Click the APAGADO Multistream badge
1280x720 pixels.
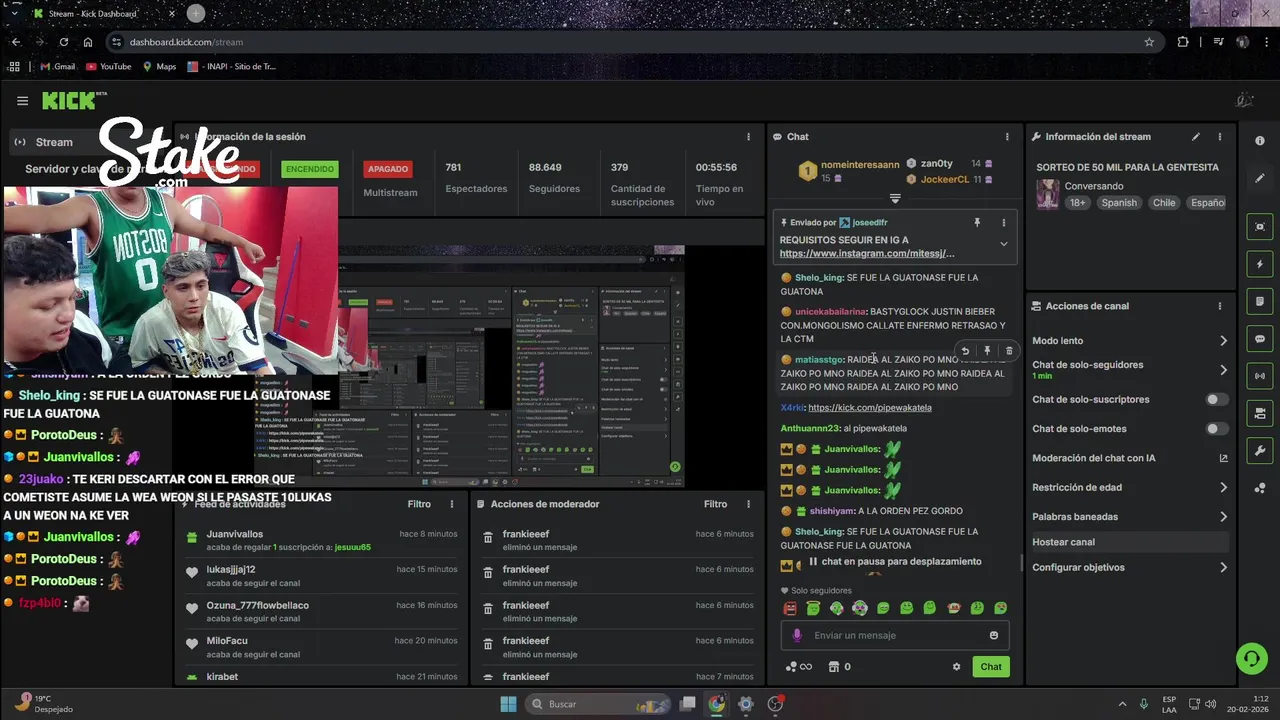[388, 169]
